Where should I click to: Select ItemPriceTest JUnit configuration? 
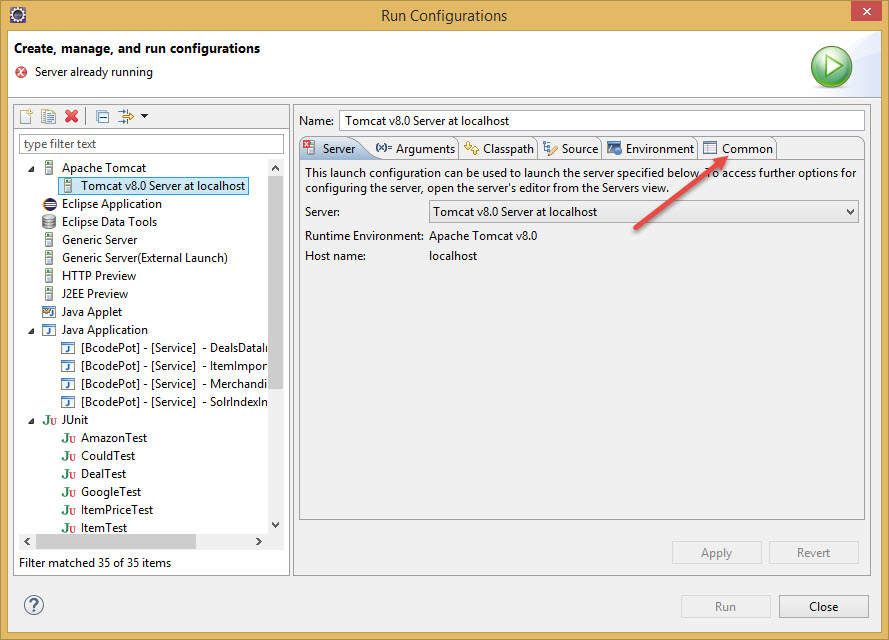(117, 510)
